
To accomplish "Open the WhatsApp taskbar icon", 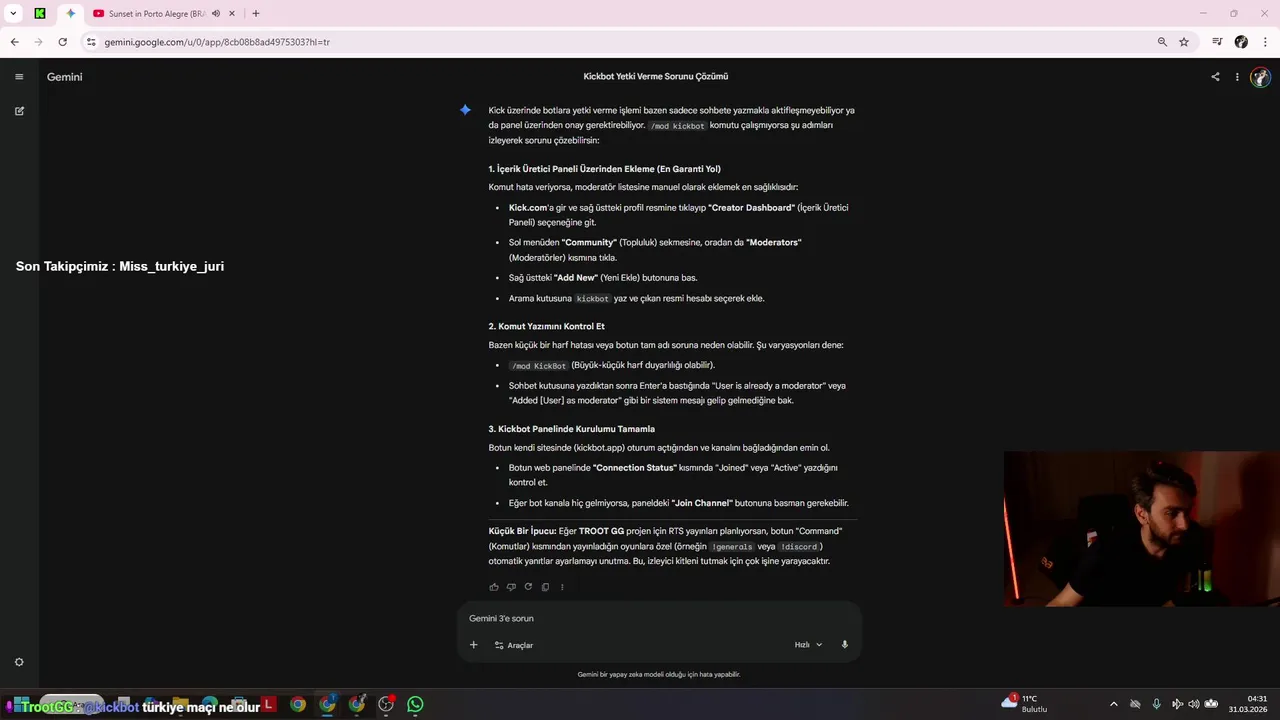I will (x=415, y=705).
